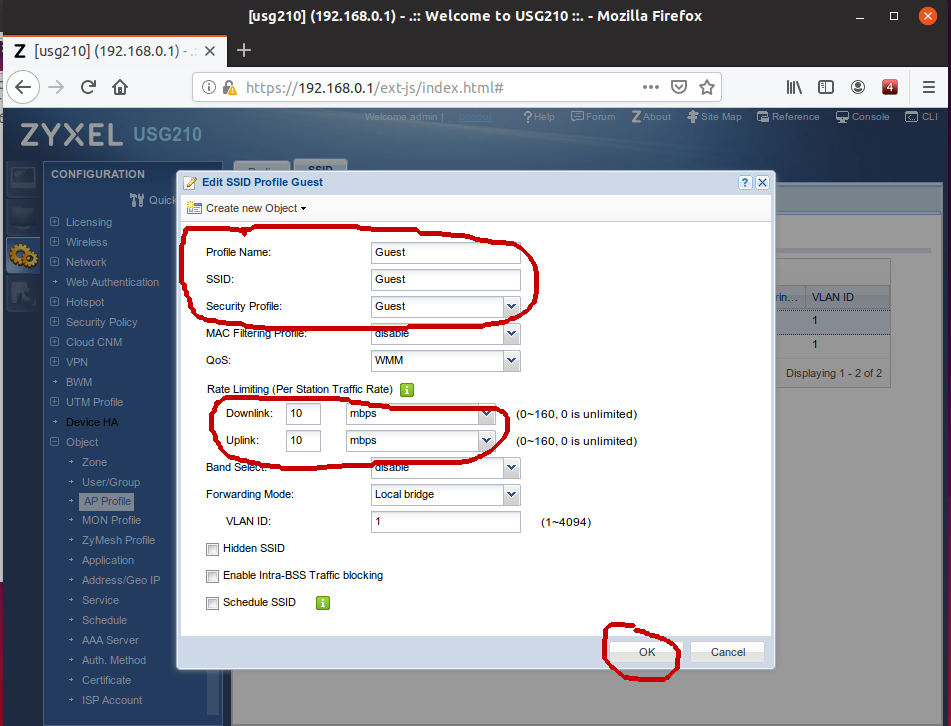Viewport: 951px width, 726px height.
Task: Open the Create new Object menu
Action: [x=246, y=208]
